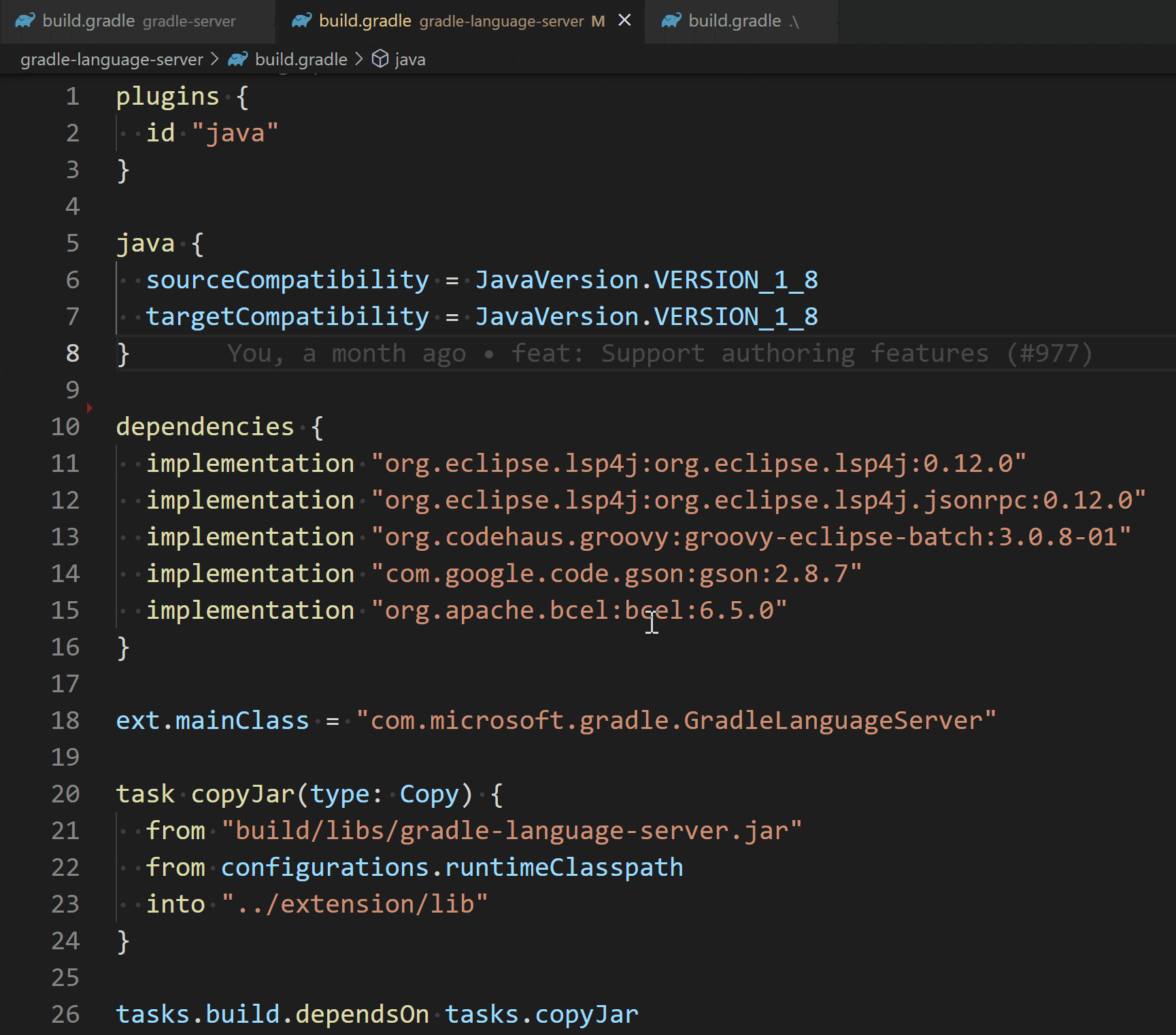Click the red marker in the gutter near line 10
1176x1035 pixels.
[x=89, y=407]
